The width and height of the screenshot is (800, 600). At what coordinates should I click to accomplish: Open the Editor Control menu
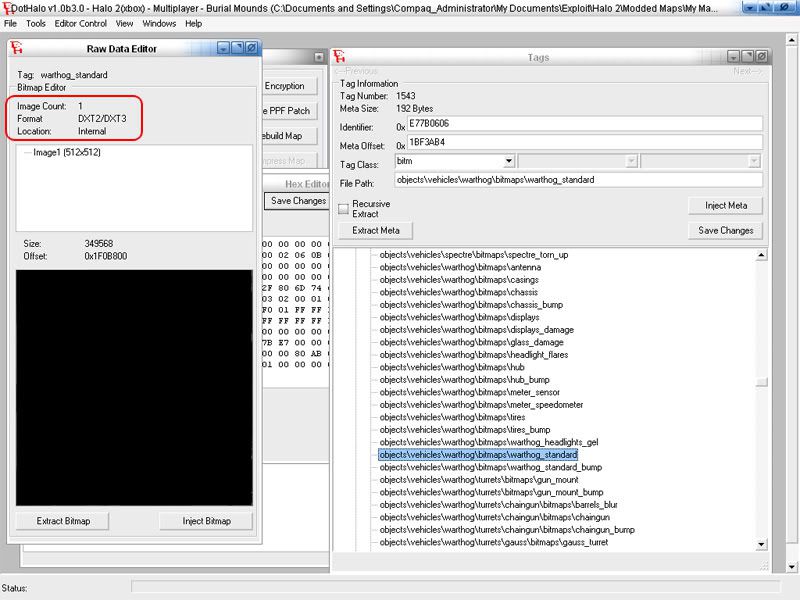81,23
